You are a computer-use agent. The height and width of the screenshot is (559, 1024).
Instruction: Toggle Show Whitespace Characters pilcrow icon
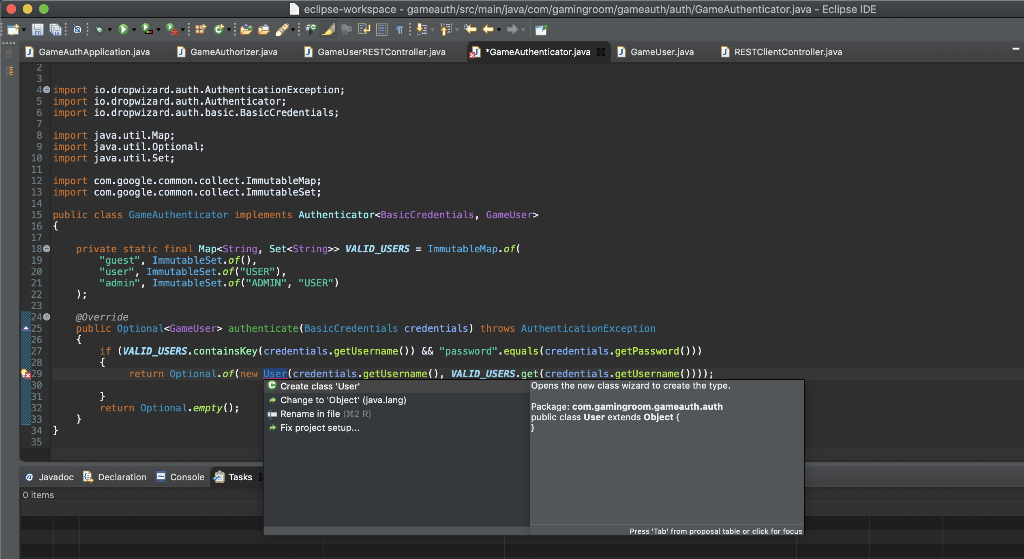point(399,30)
